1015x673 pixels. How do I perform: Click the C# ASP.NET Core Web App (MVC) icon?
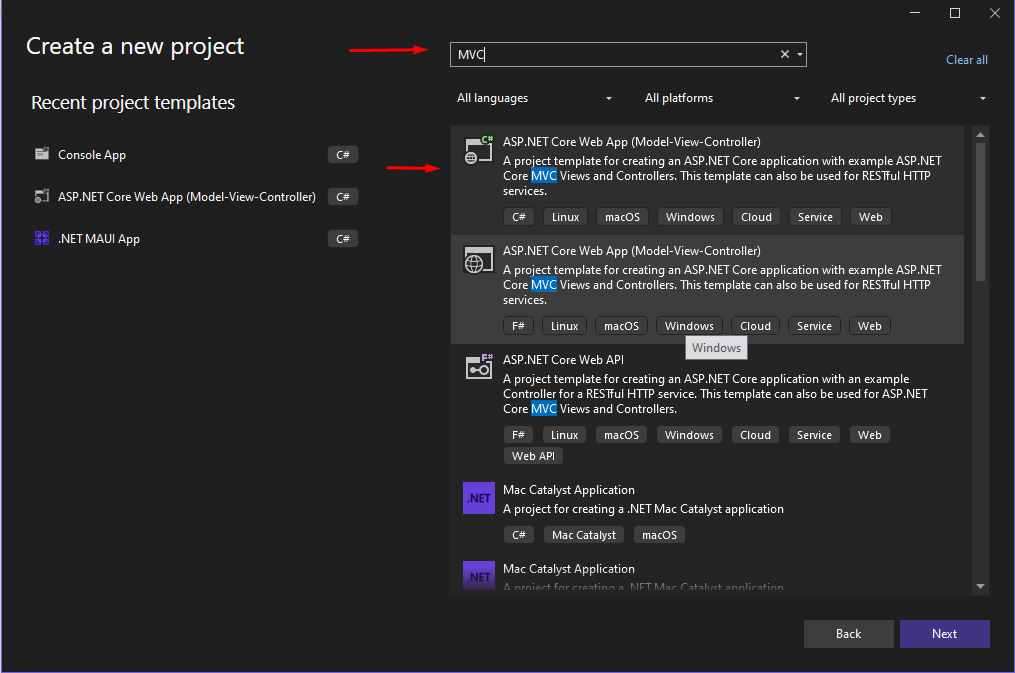tap(478, 149)
